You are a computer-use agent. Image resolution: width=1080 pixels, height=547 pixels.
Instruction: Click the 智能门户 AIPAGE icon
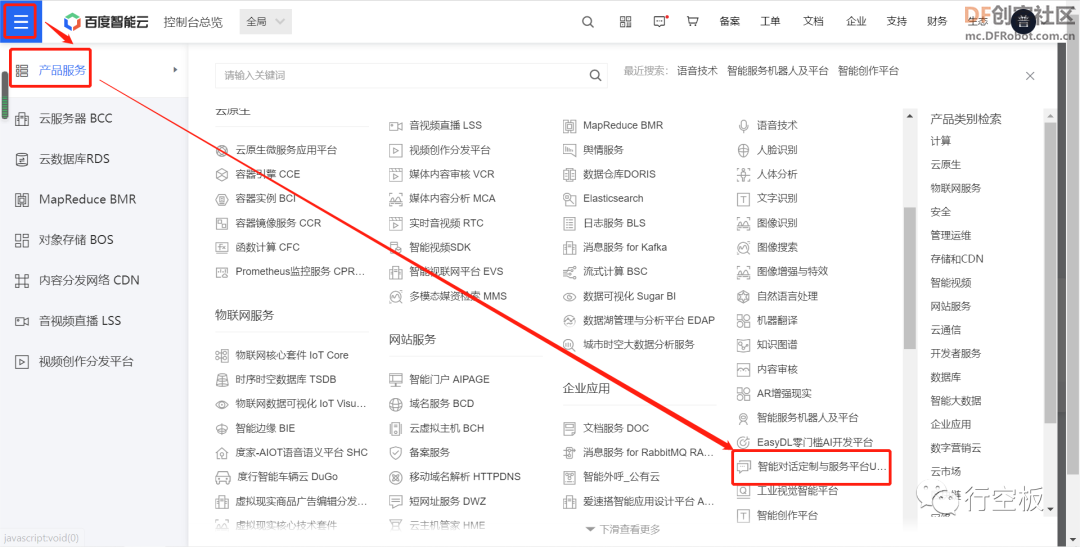coord(395,379)
